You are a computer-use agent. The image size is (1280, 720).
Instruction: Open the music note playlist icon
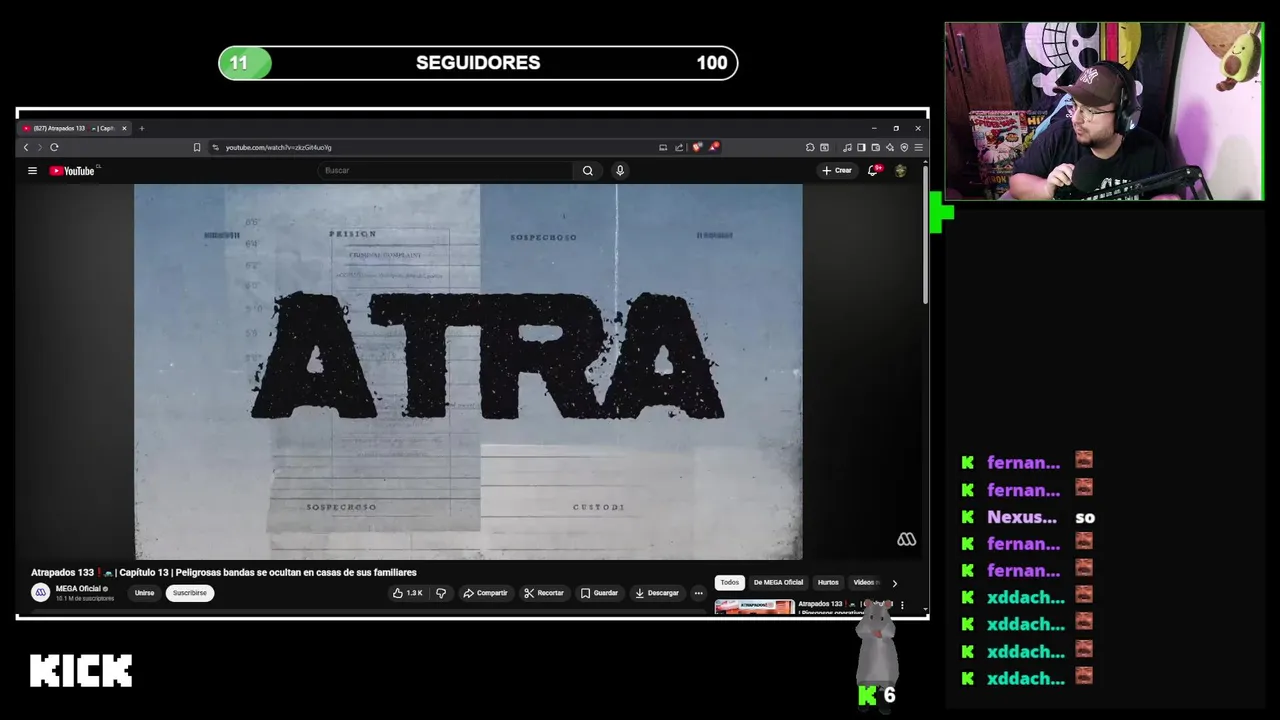[847, 148]
